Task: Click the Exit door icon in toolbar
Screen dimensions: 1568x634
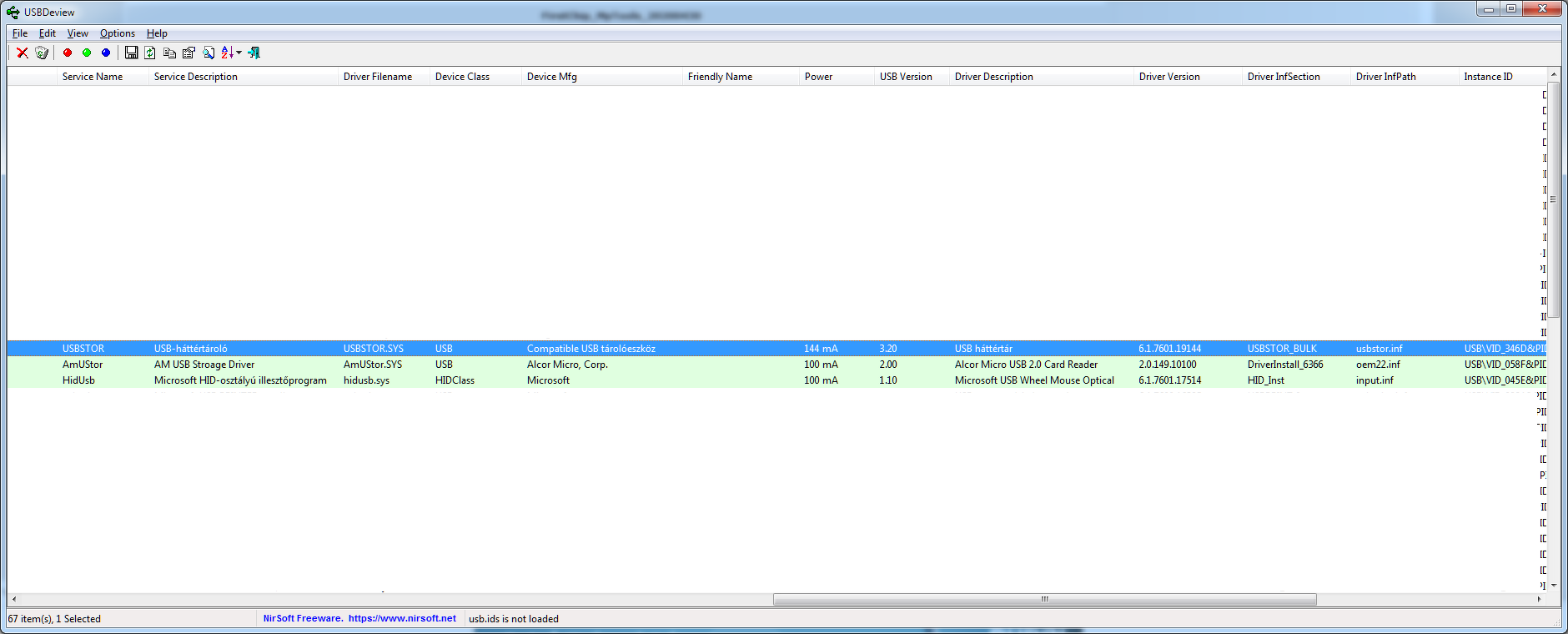Action: (254, 53)
